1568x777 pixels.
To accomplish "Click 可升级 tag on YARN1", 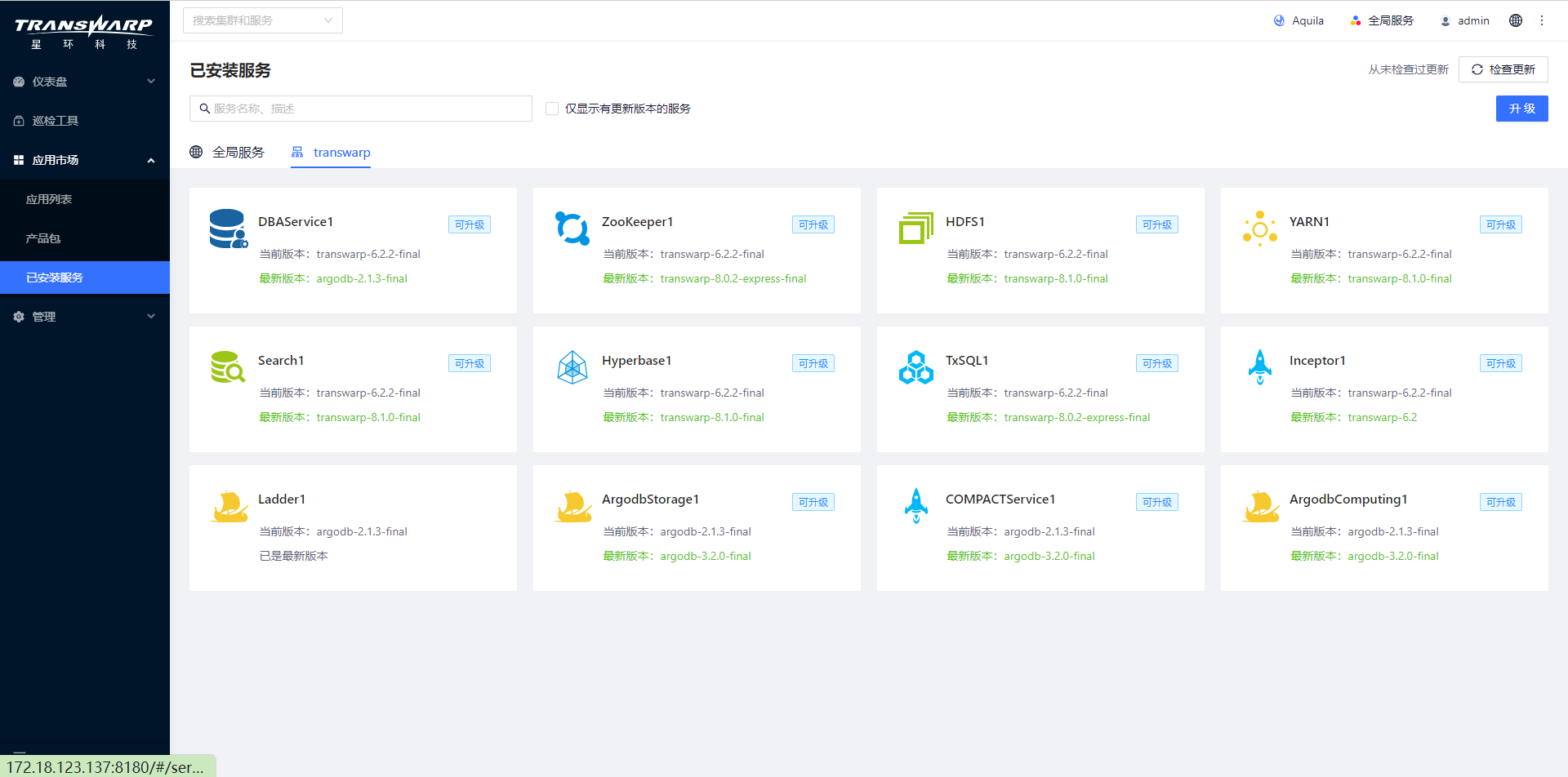I will click(x=1501, y=224).
